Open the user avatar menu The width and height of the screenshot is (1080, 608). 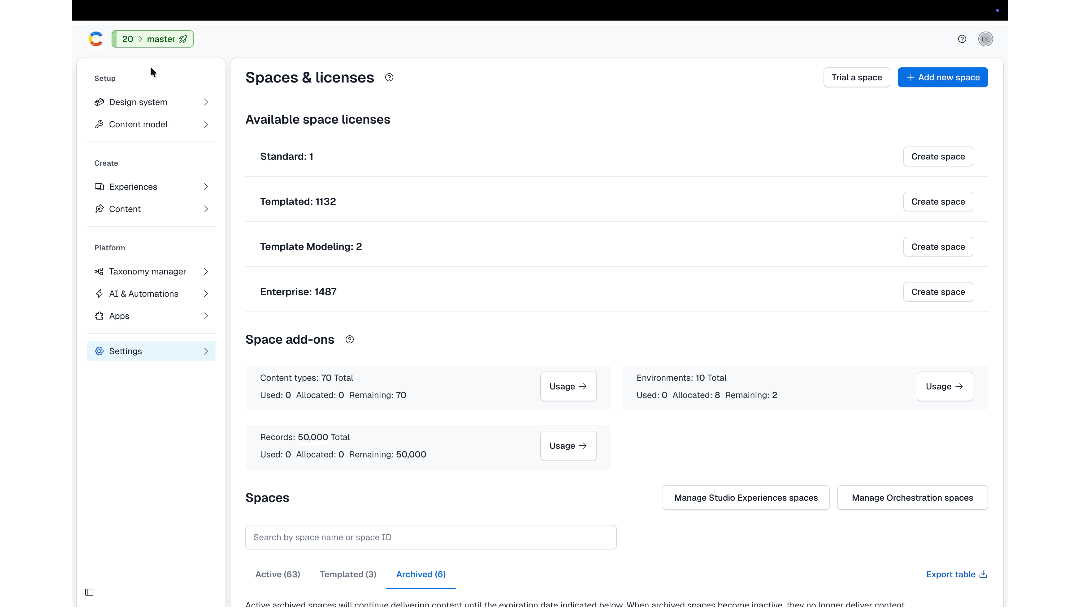(986, 39)
